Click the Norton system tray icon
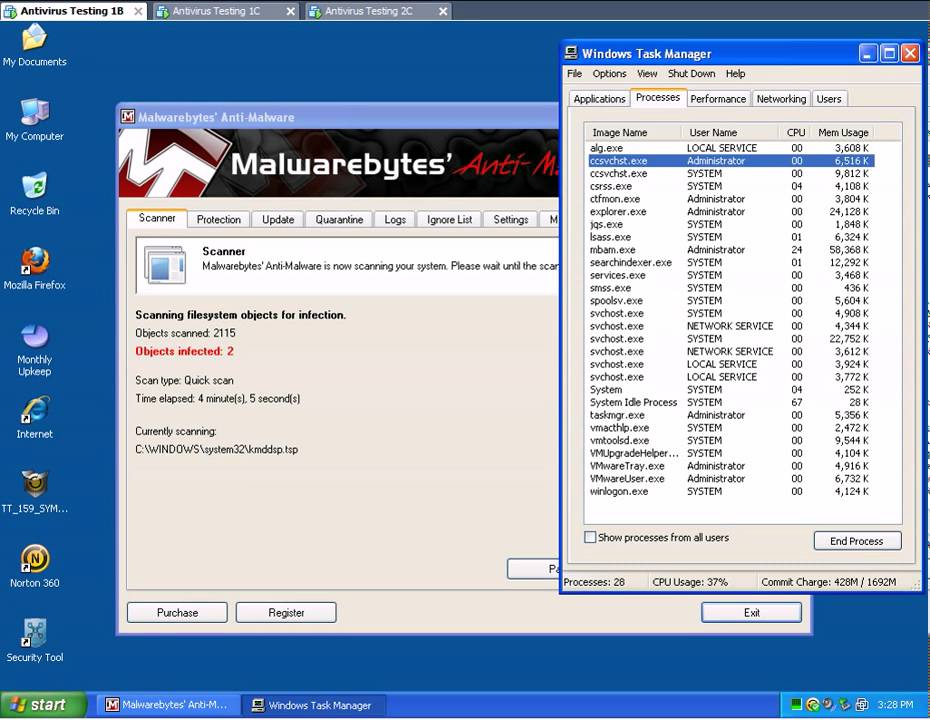Screen dimensions: 930x720 coord(813,705)
